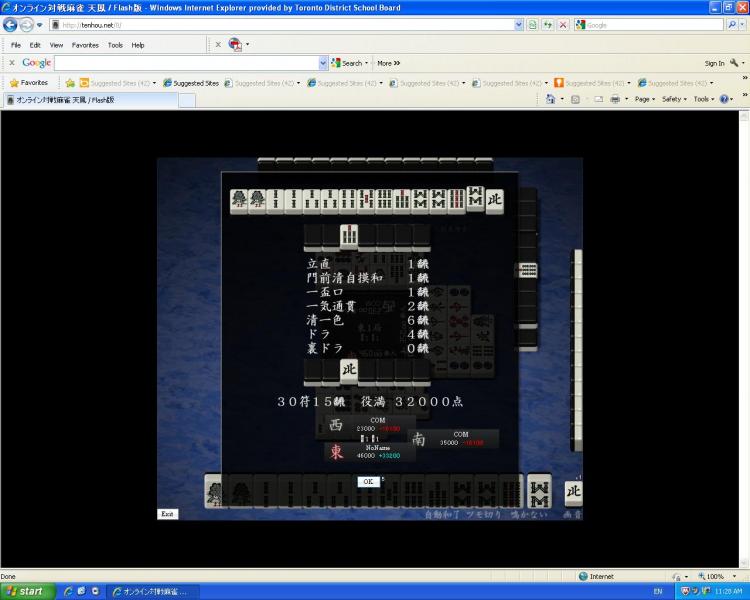This screenshot has height=600, width=750.
Task: Click the Home icon on the command bar
Action: click(551, 99)
